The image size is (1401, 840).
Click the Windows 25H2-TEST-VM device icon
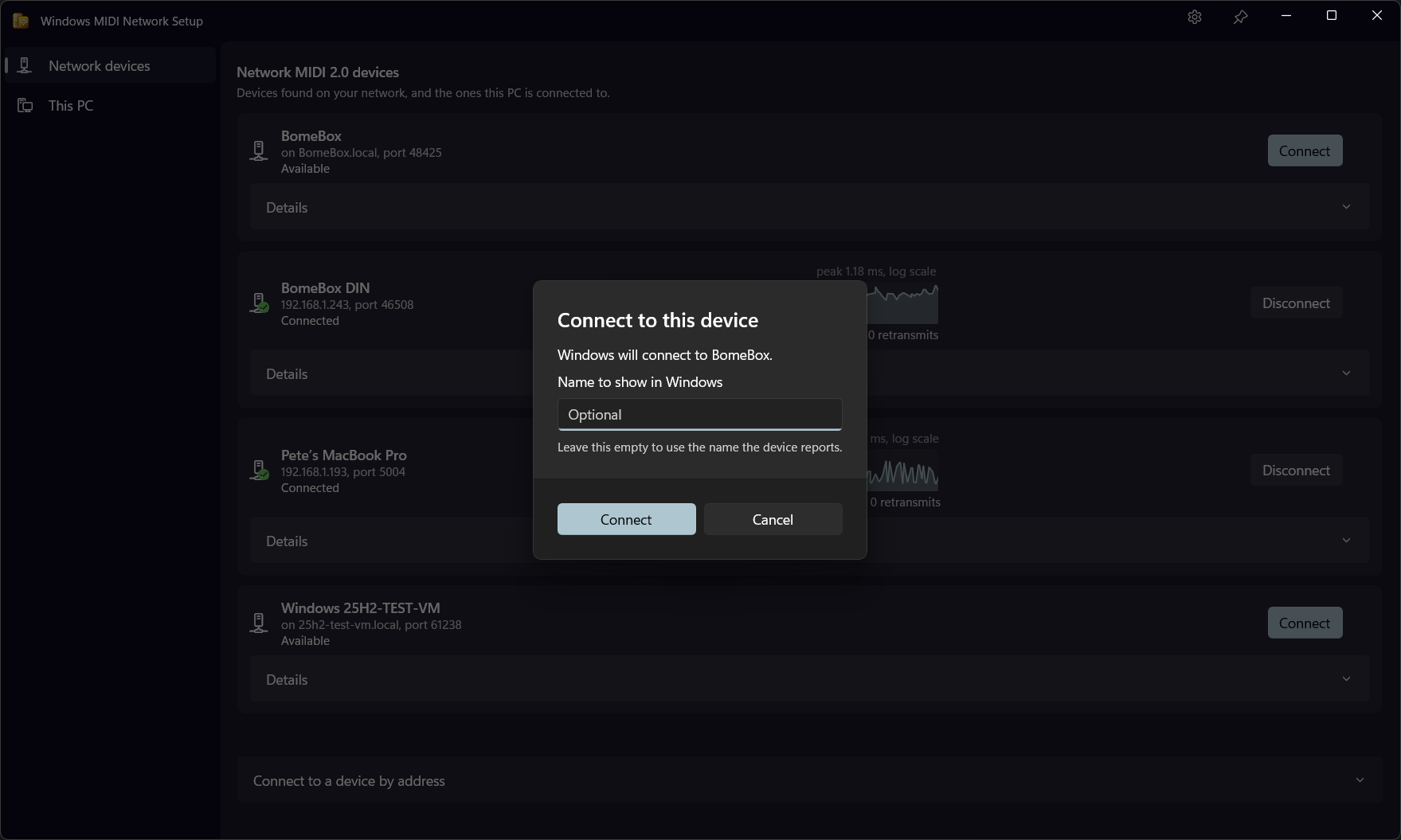pos(259,623)
